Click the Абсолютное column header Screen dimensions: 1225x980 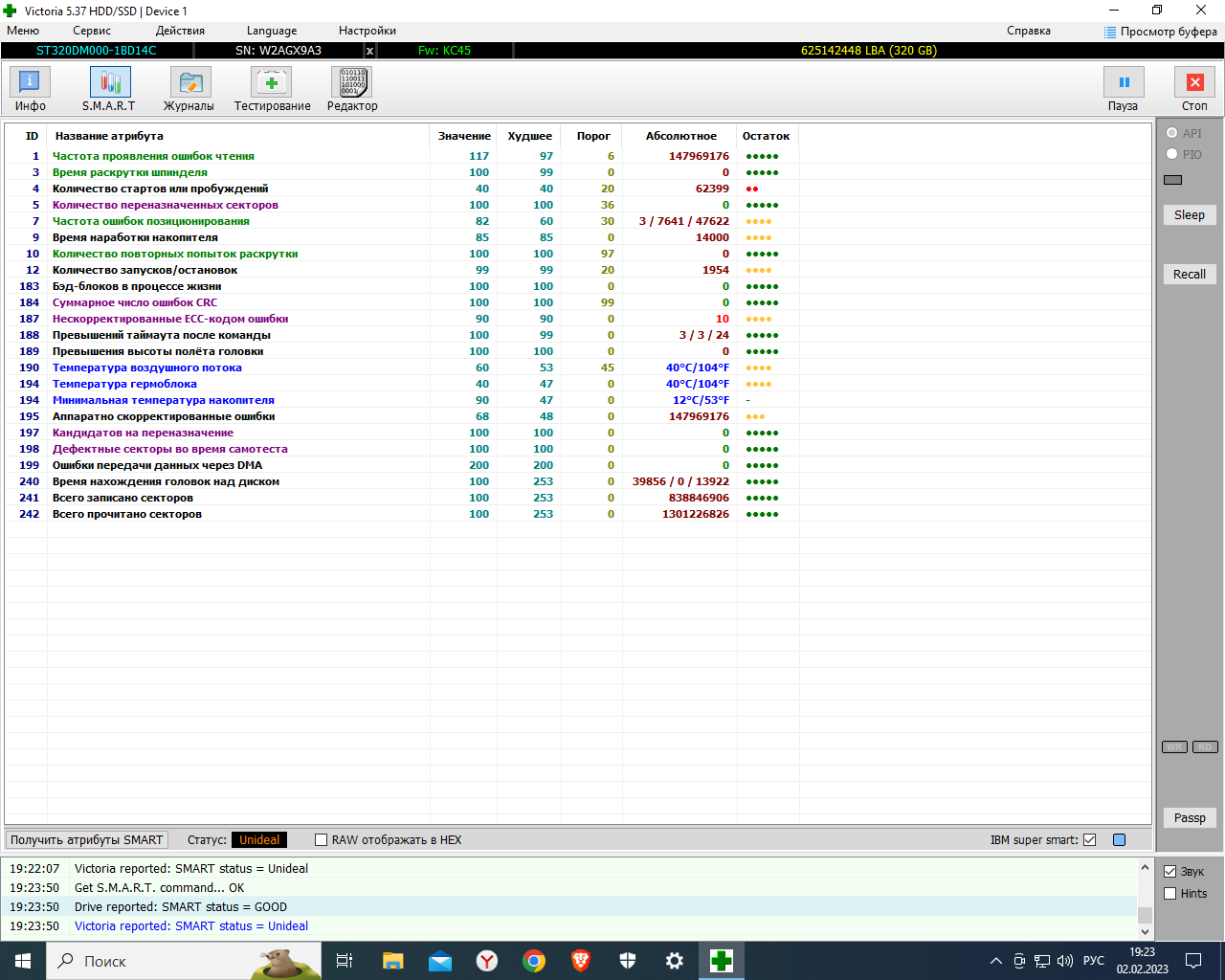(x=680, y=136)
